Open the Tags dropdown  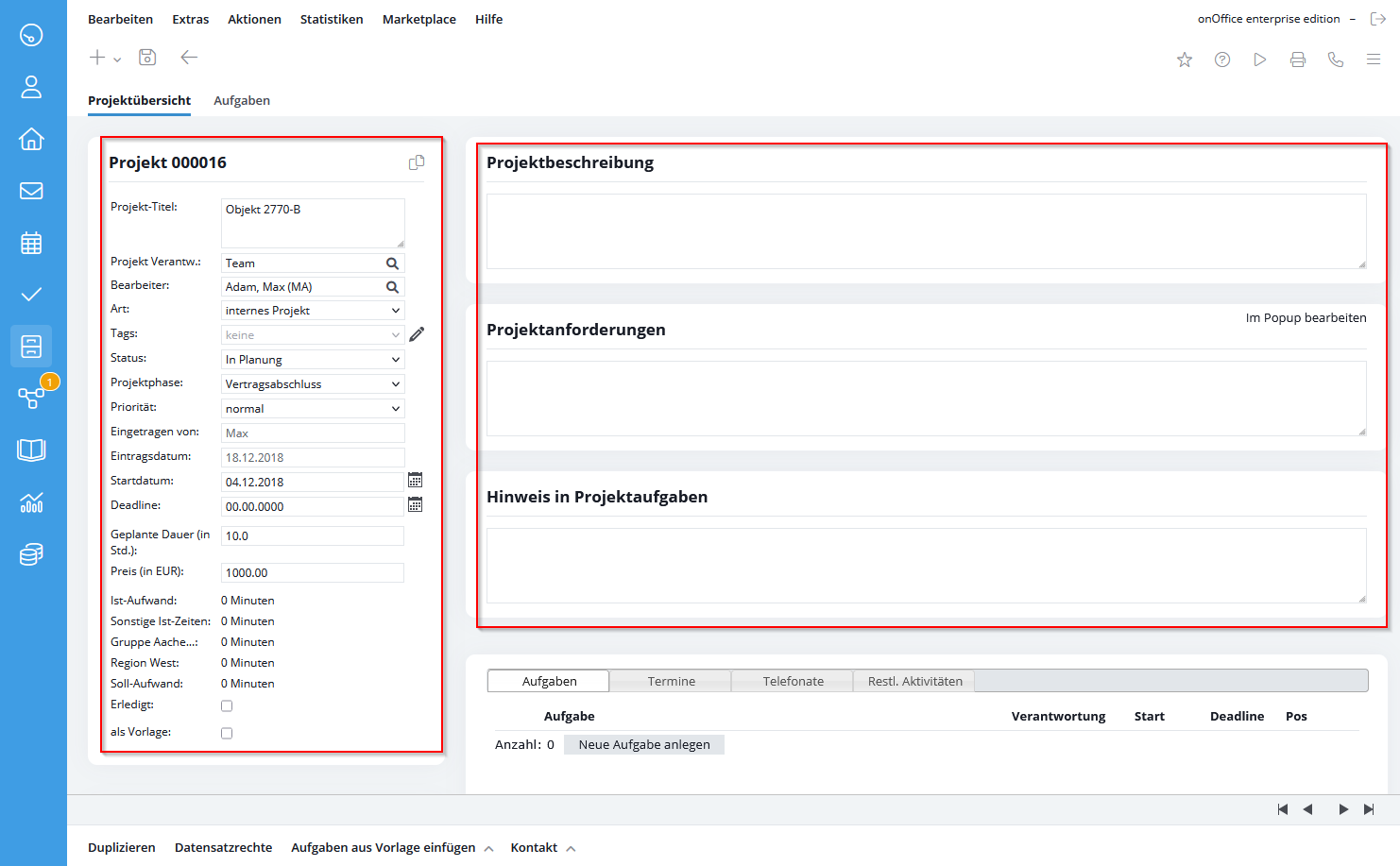313,335
